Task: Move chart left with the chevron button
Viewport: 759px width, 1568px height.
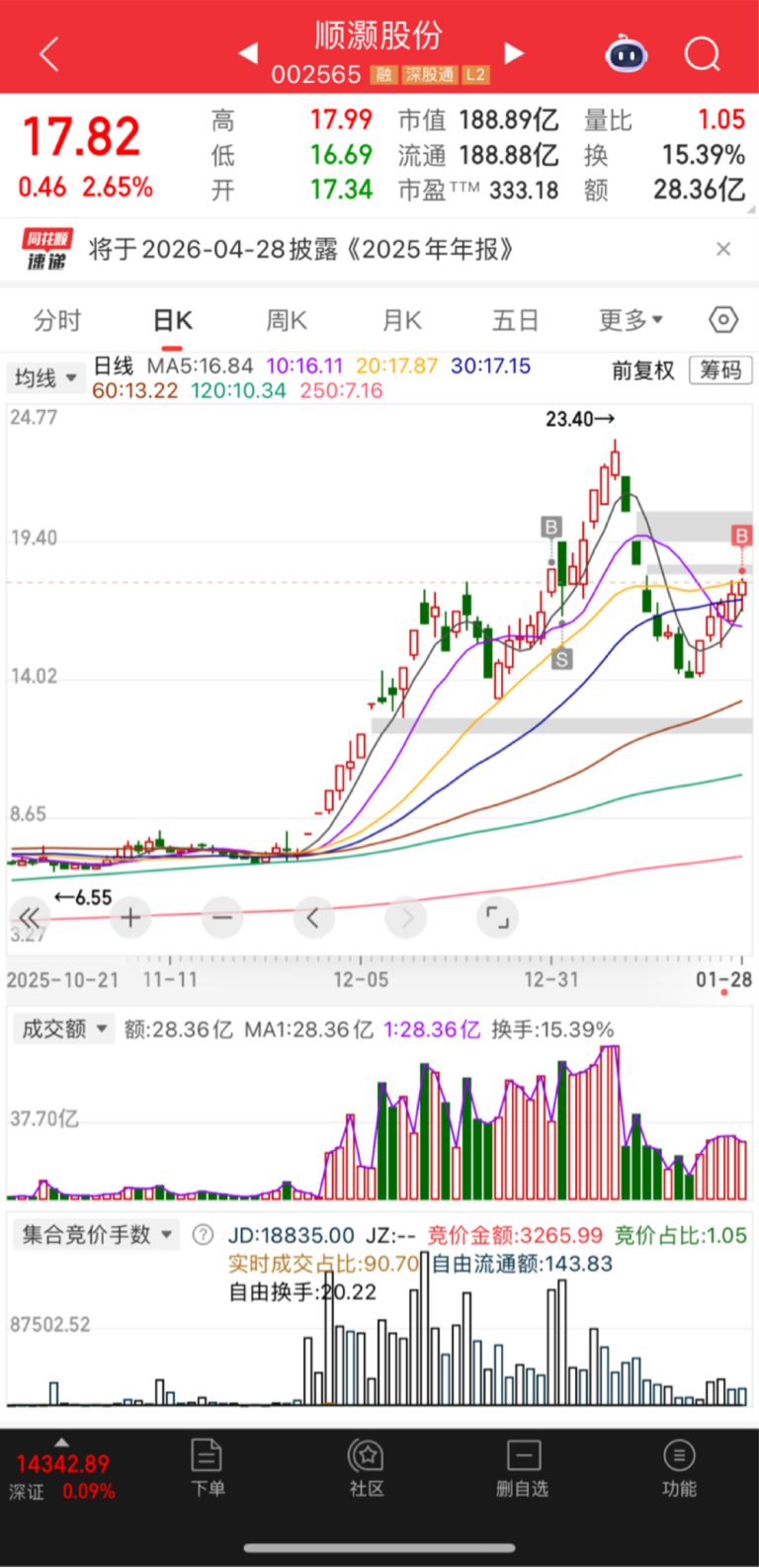Action: click(x=313, y=918)
